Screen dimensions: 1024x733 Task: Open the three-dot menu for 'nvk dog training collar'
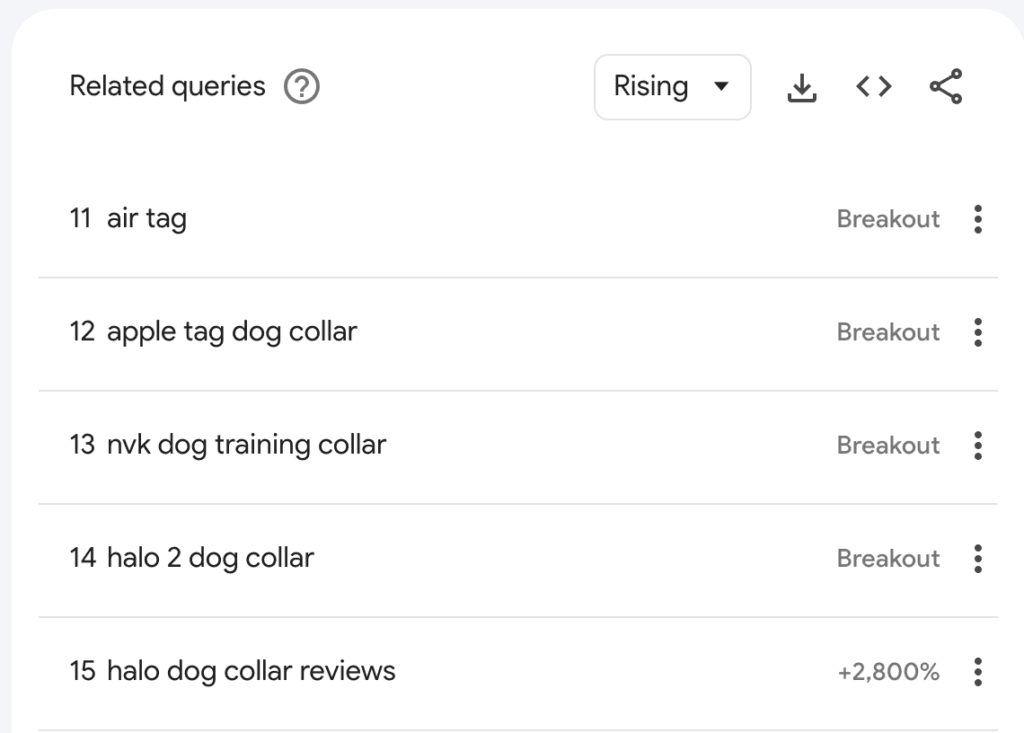coord(977,445)
